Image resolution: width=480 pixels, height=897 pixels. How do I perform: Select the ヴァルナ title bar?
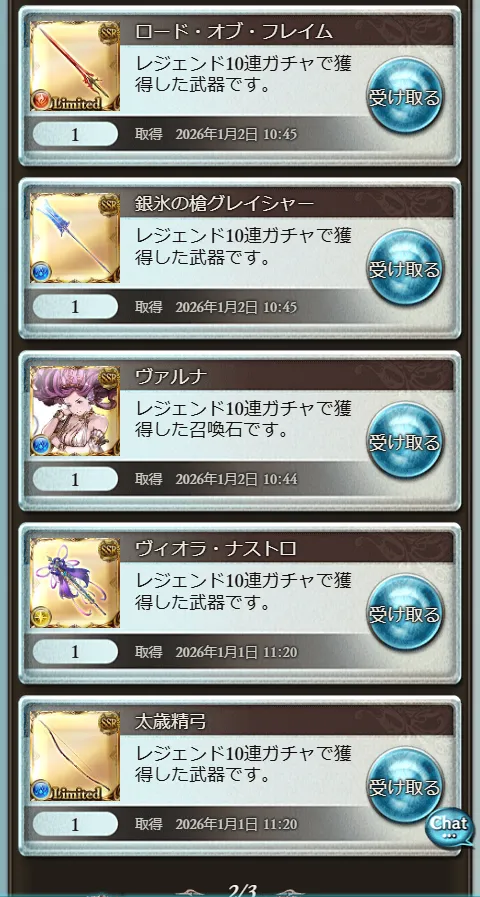pyautogui.click(x=287, y=376)
